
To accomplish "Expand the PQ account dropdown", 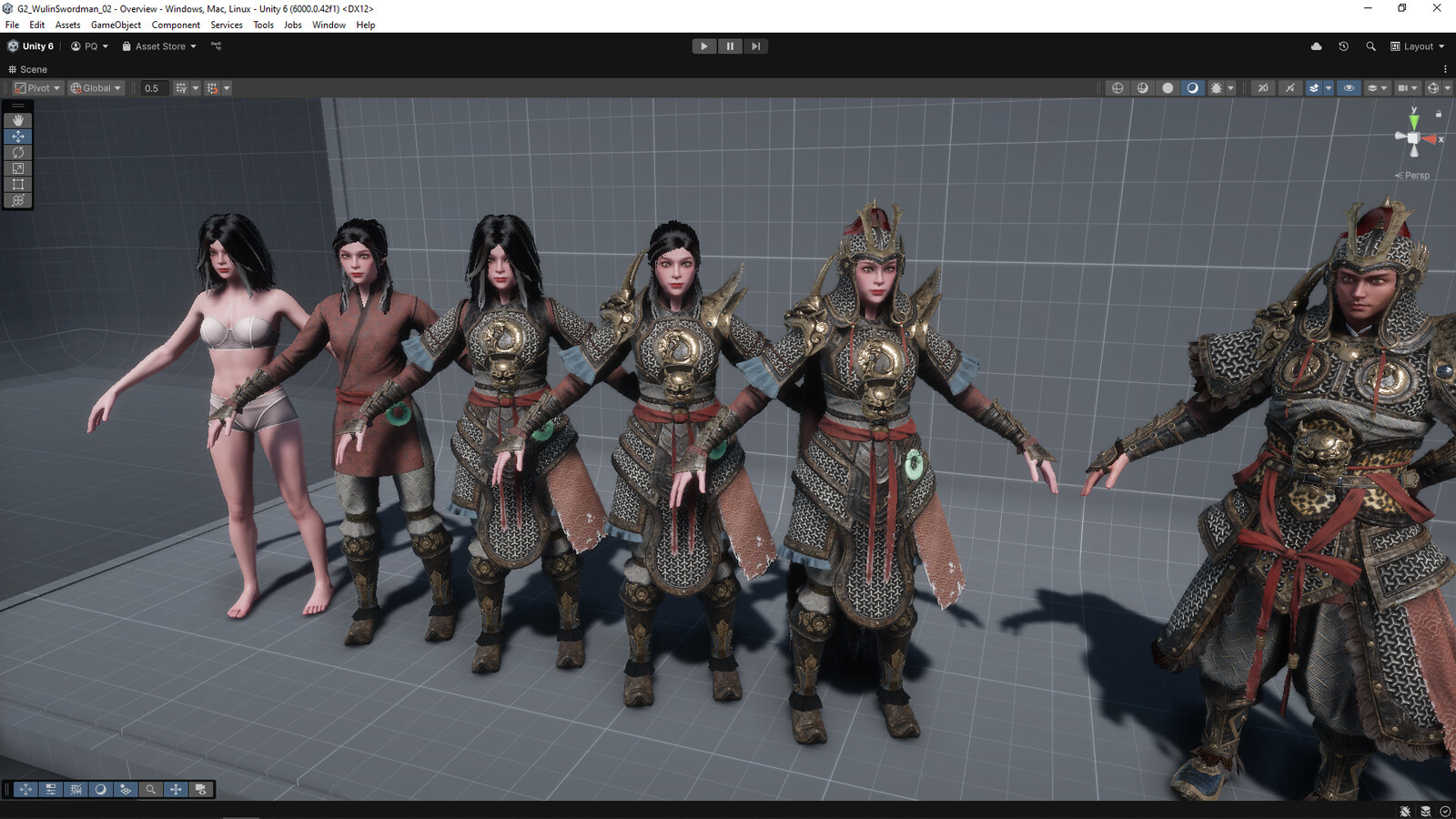I will 89,46.
